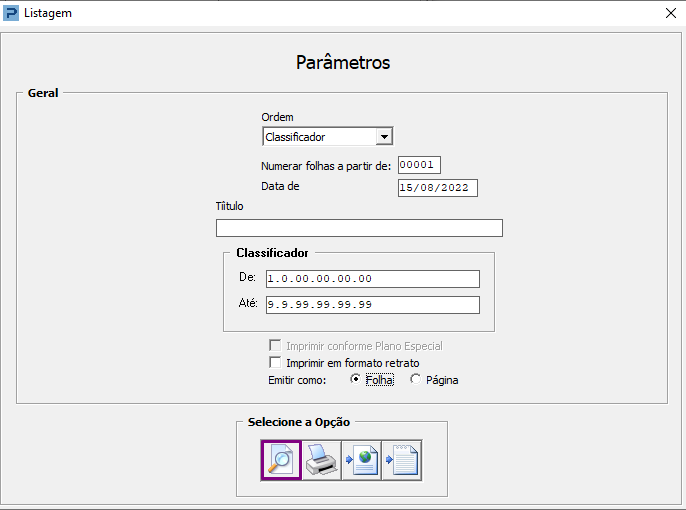Click the export to web page icon

tap(361, 460)
